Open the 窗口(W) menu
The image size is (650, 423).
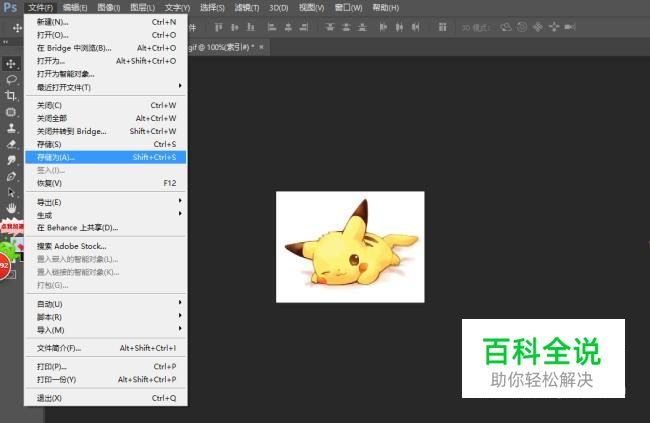348,8
